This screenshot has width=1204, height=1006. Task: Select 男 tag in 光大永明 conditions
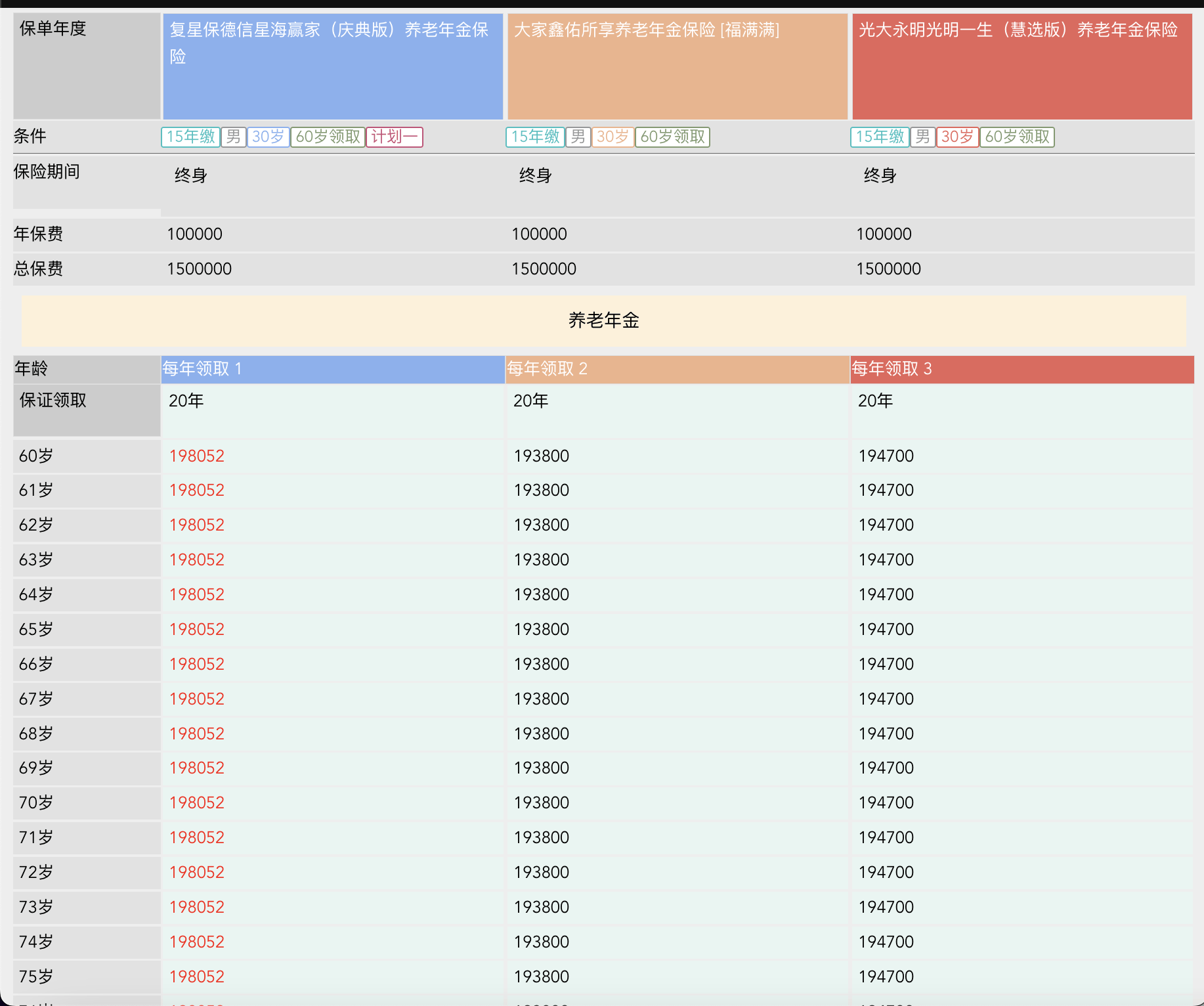(923, 137)
